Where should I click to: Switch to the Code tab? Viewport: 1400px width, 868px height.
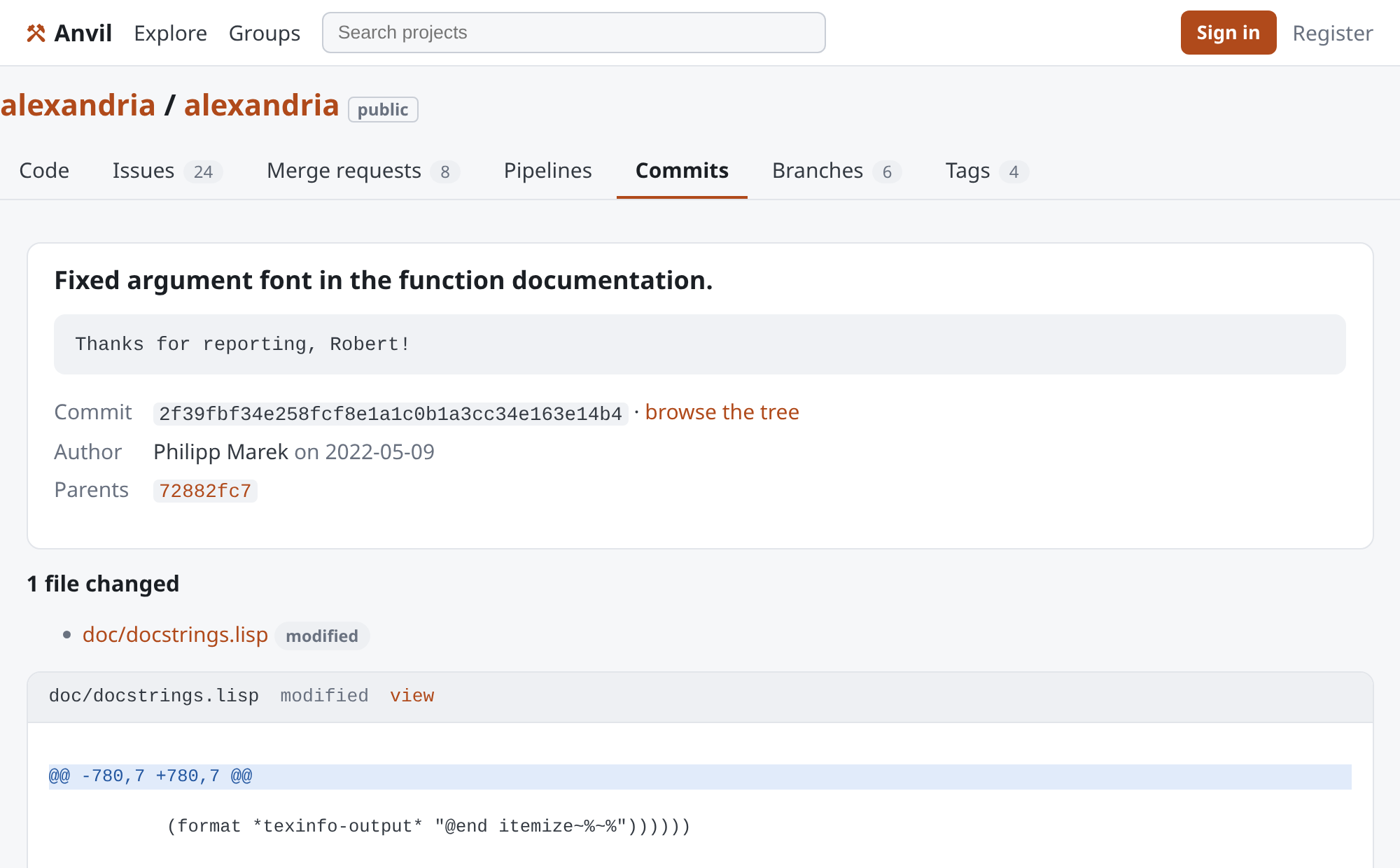44,171
